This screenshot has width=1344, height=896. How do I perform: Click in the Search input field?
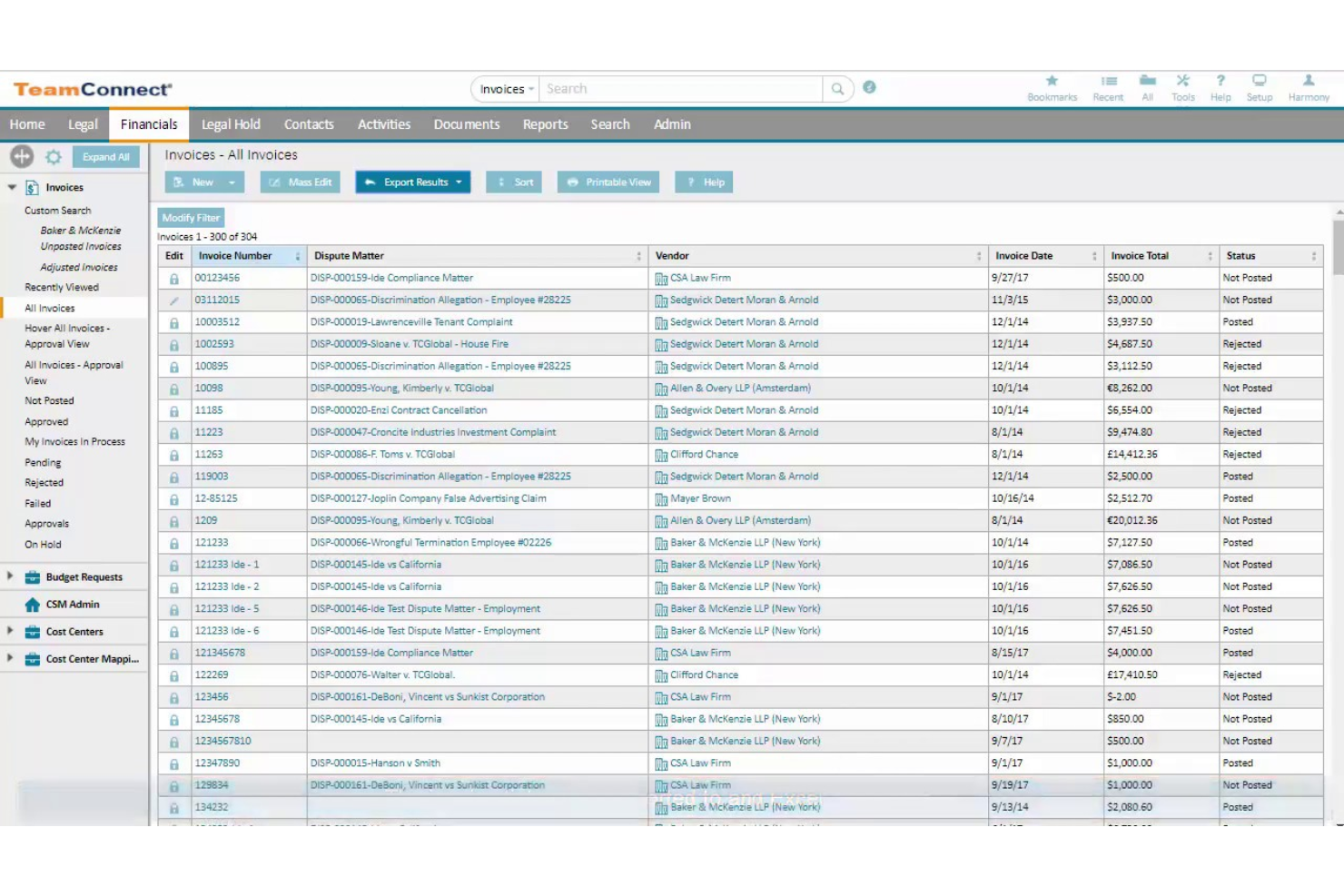tap(681, 89)
